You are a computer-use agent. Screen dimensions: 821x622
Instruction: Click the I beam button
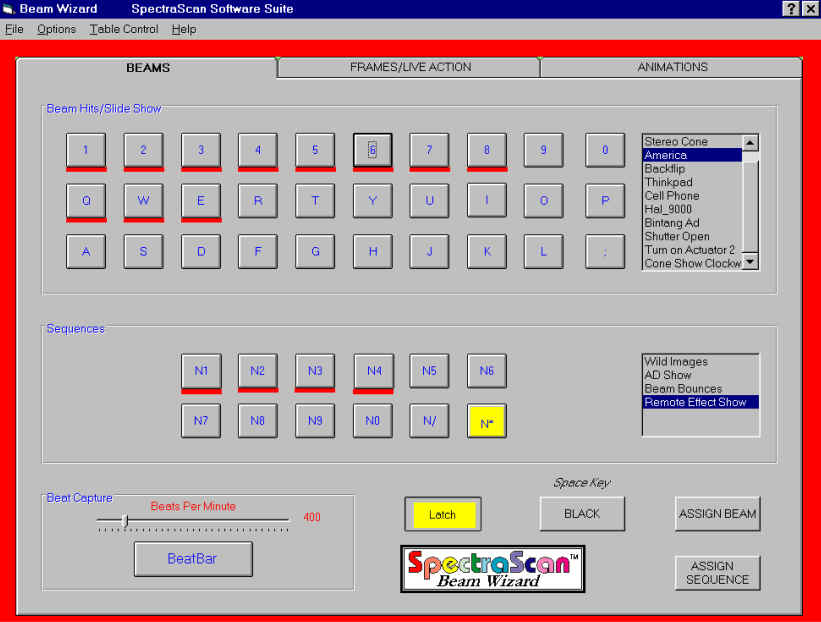(x=486, y=200)
